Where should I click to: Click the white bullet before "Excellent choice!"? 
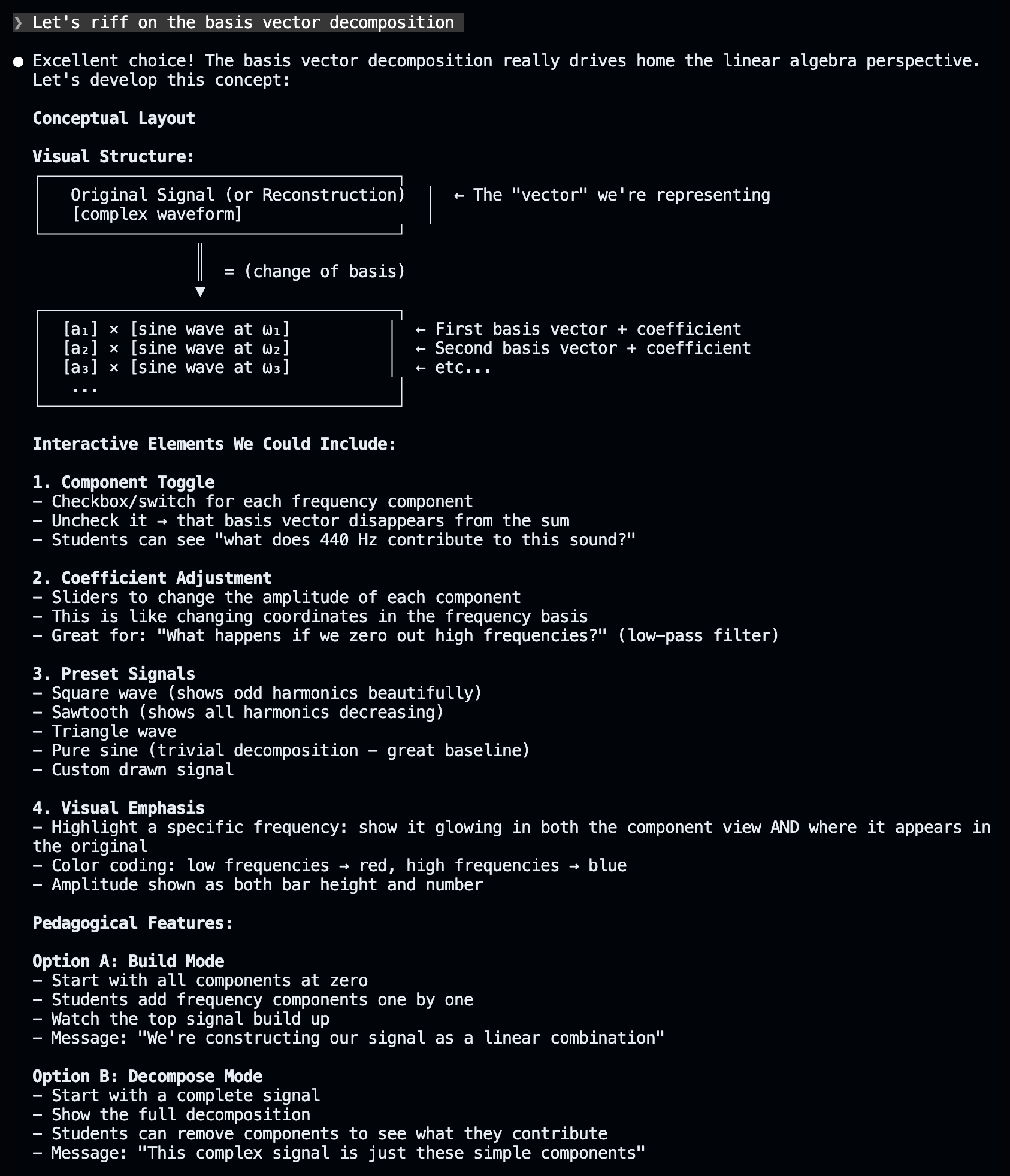click(19, 62)
